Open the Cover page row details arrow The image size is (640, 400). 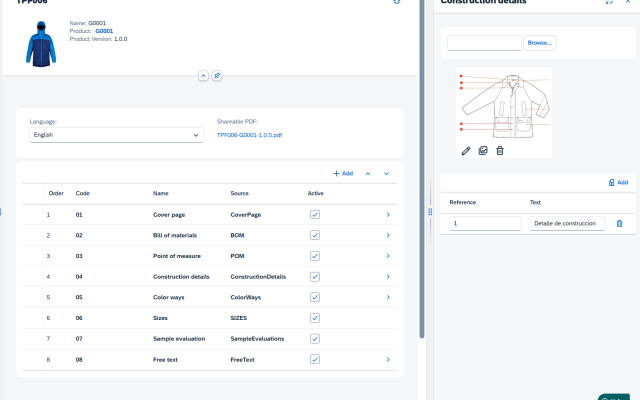pos(388,215)
